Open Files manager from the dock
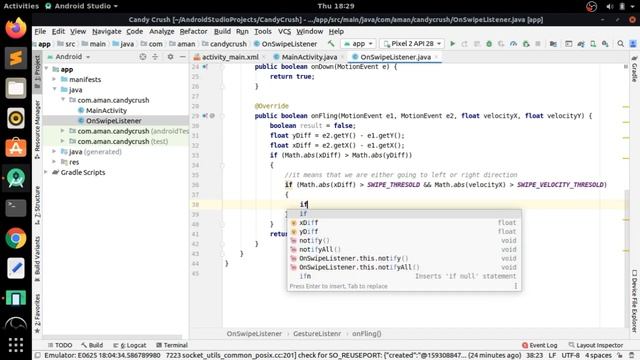The width and height of the screenshot is (640, 360). pyautogui.click(x=16, y=88)
